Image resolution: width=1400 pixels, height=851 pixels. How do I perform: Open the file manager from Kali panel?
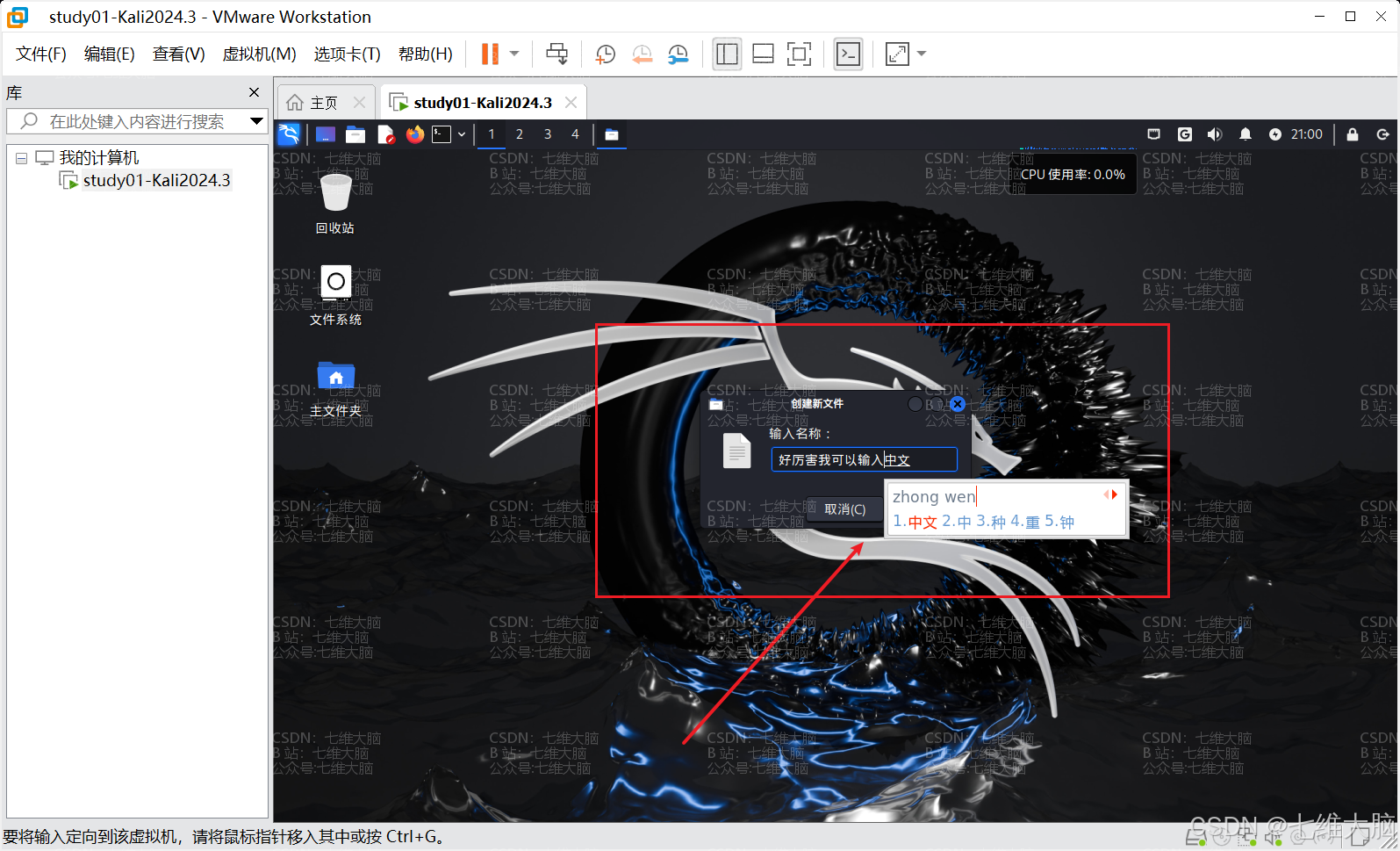355,134
